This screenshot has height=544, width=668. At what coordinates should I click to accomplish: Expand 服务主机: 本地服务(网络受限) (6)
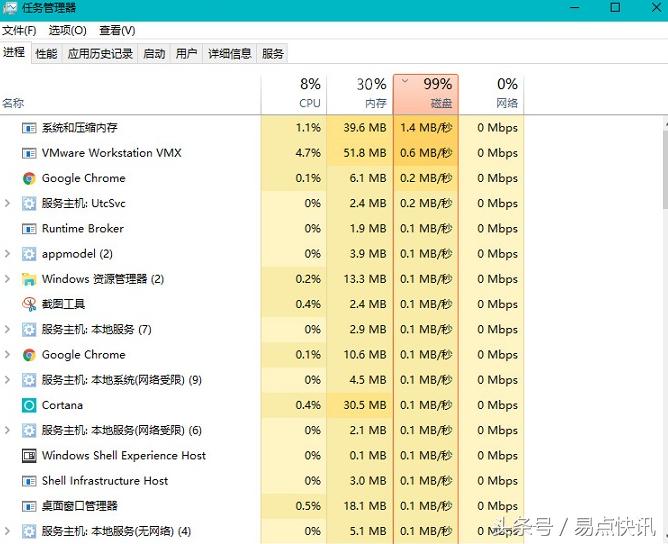(x=7, y=430)
